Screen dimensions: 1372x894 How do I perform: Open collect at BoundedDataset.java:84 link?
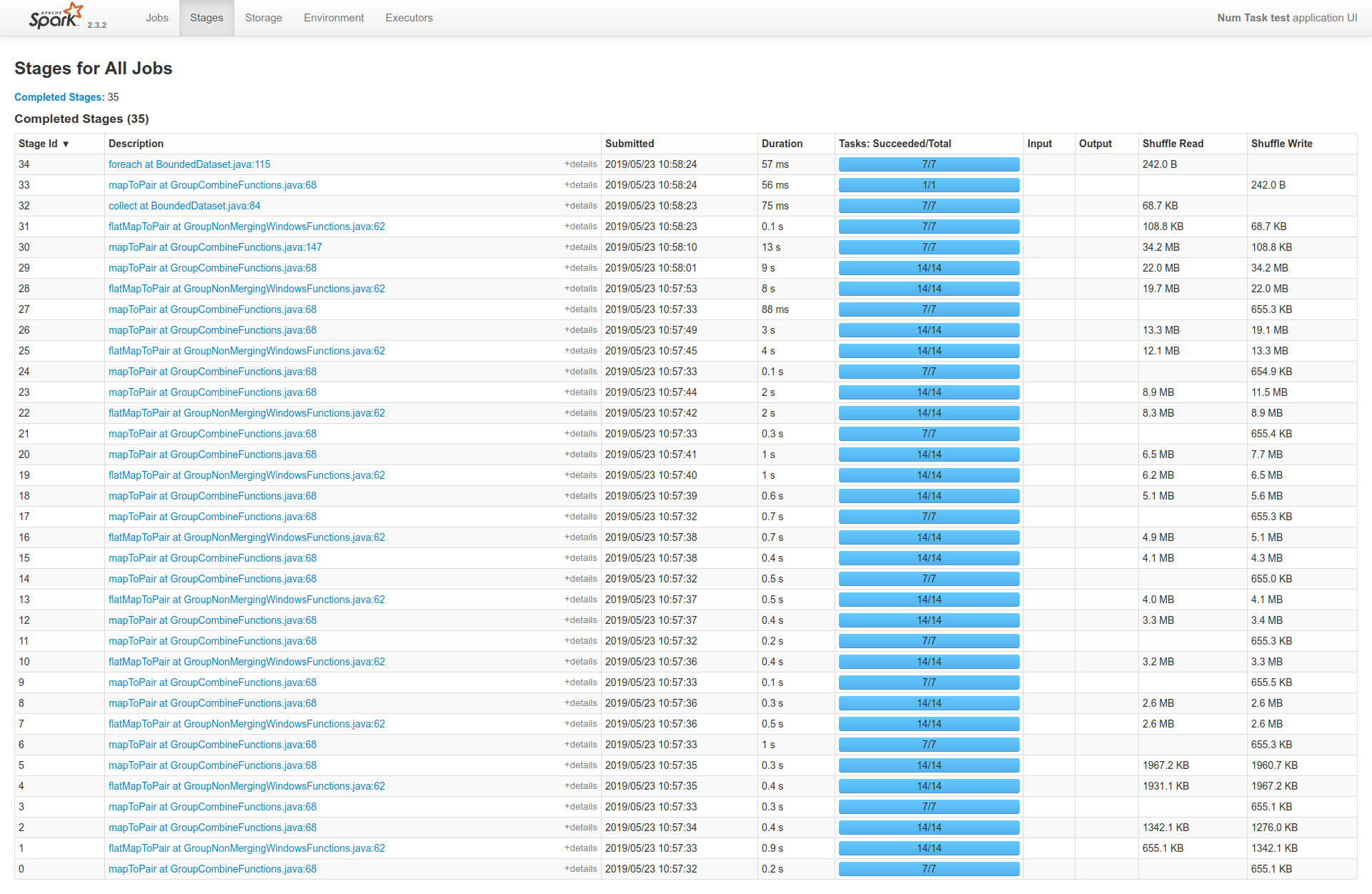[184, 206]
